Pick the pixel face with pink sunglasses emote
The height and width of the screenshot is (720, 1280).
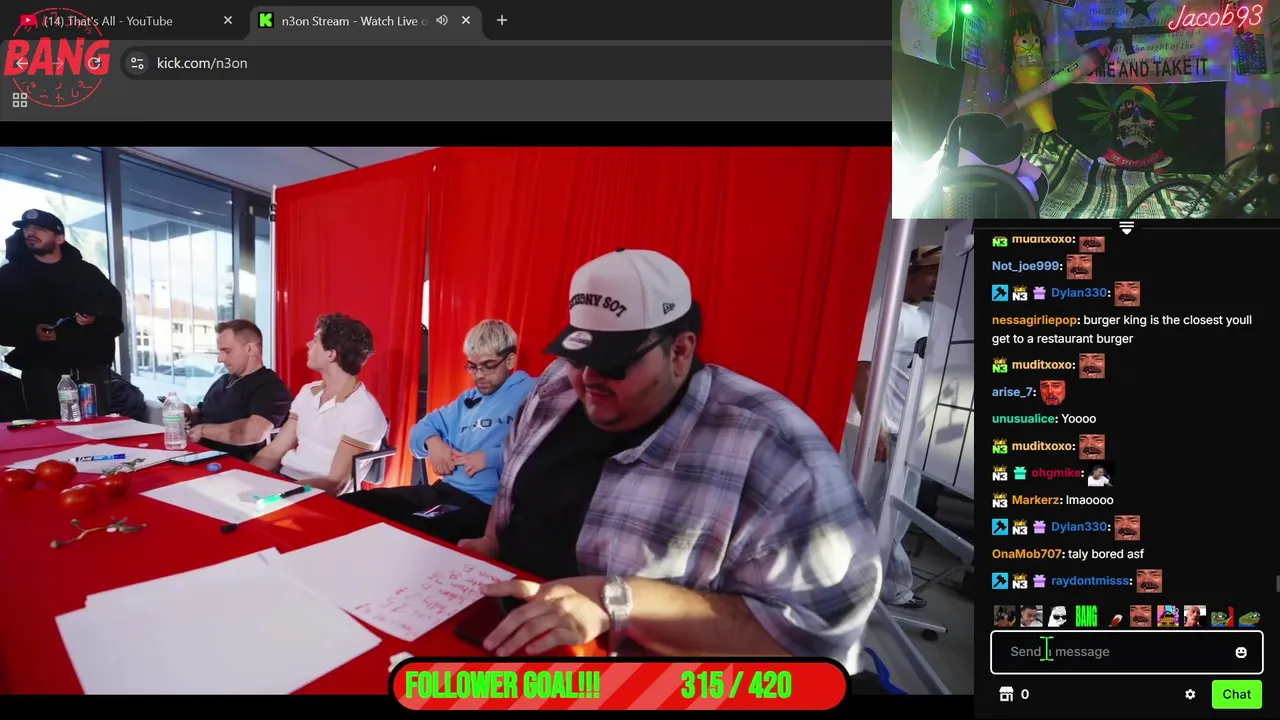tap(1167, 616)
